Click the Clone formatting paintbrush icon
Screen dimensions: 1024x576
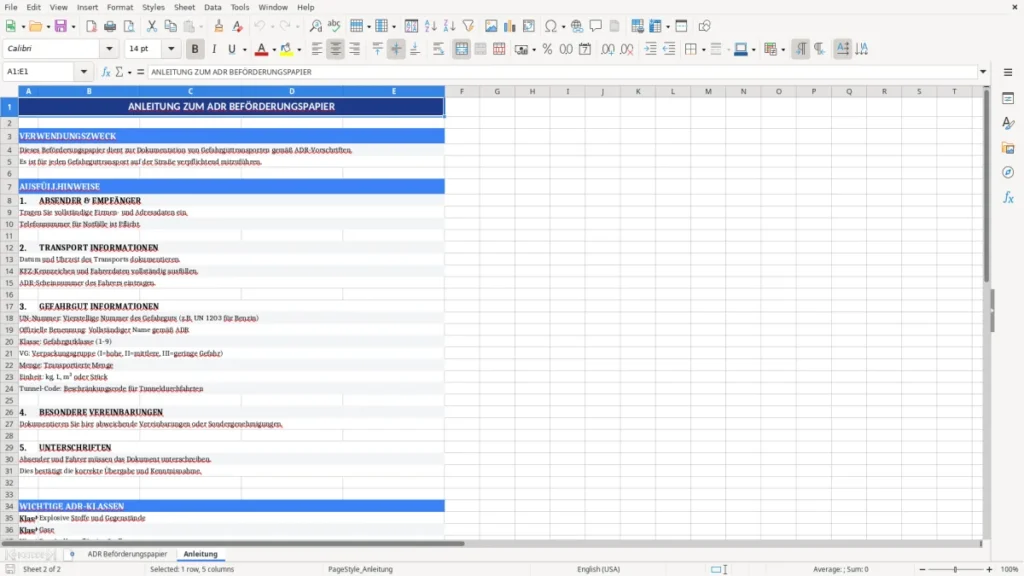(x=219, y=26)
